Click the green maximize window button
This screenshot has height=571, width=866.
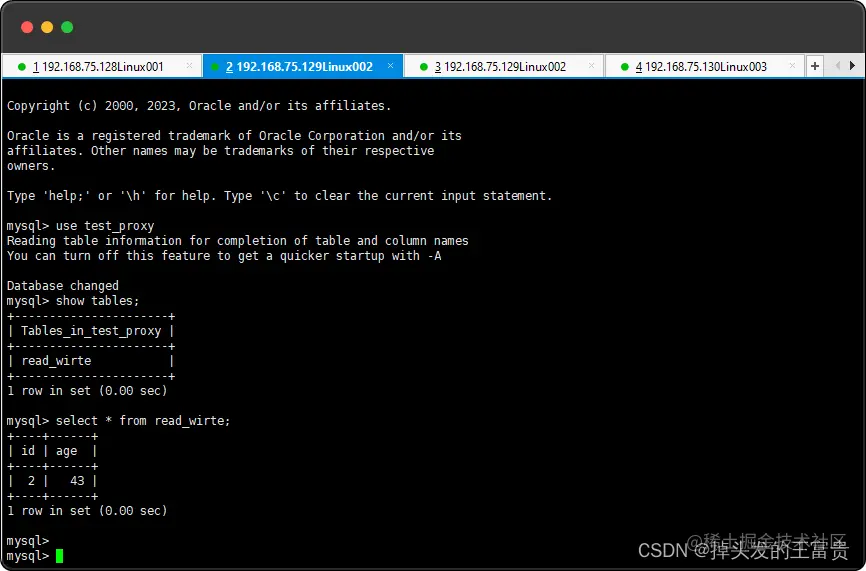point(67,27)
